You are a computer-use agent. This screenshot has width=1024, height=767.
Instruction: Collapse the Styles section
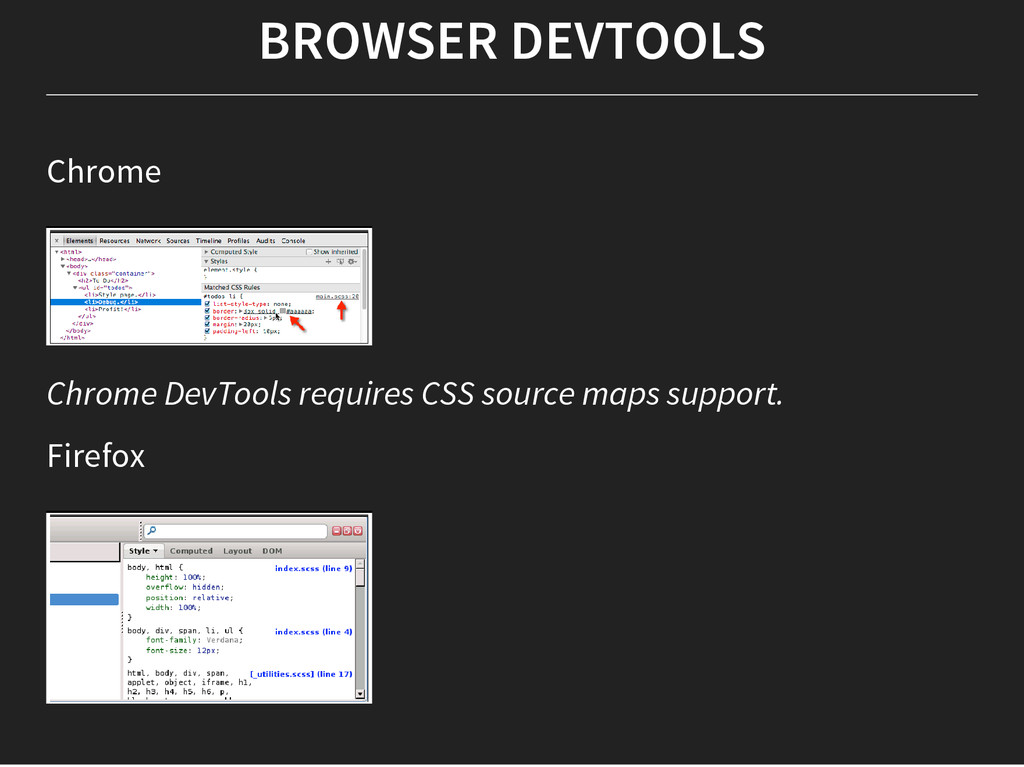pos(206,261)
